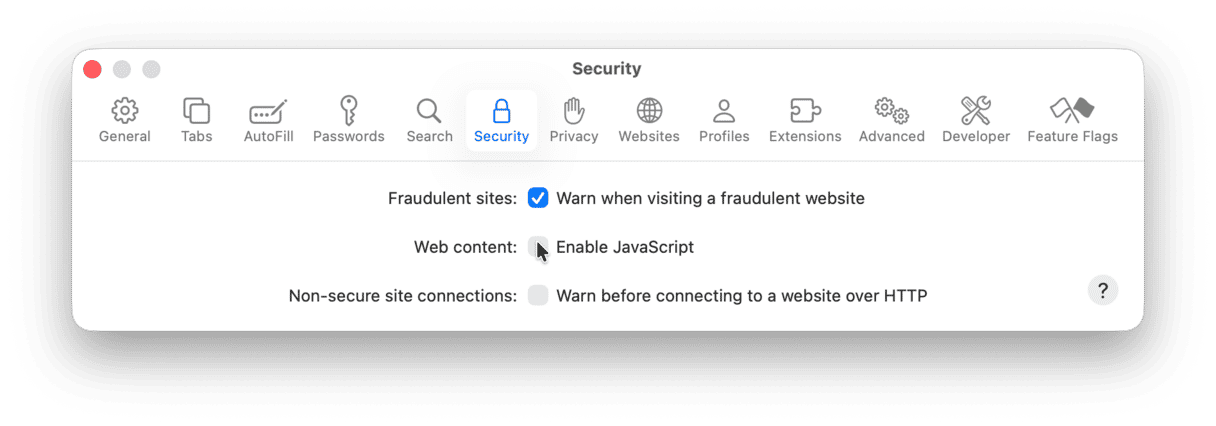
Task: Switch to Profiles person icon
Action: pyautogui.click(x=724, y=110)
